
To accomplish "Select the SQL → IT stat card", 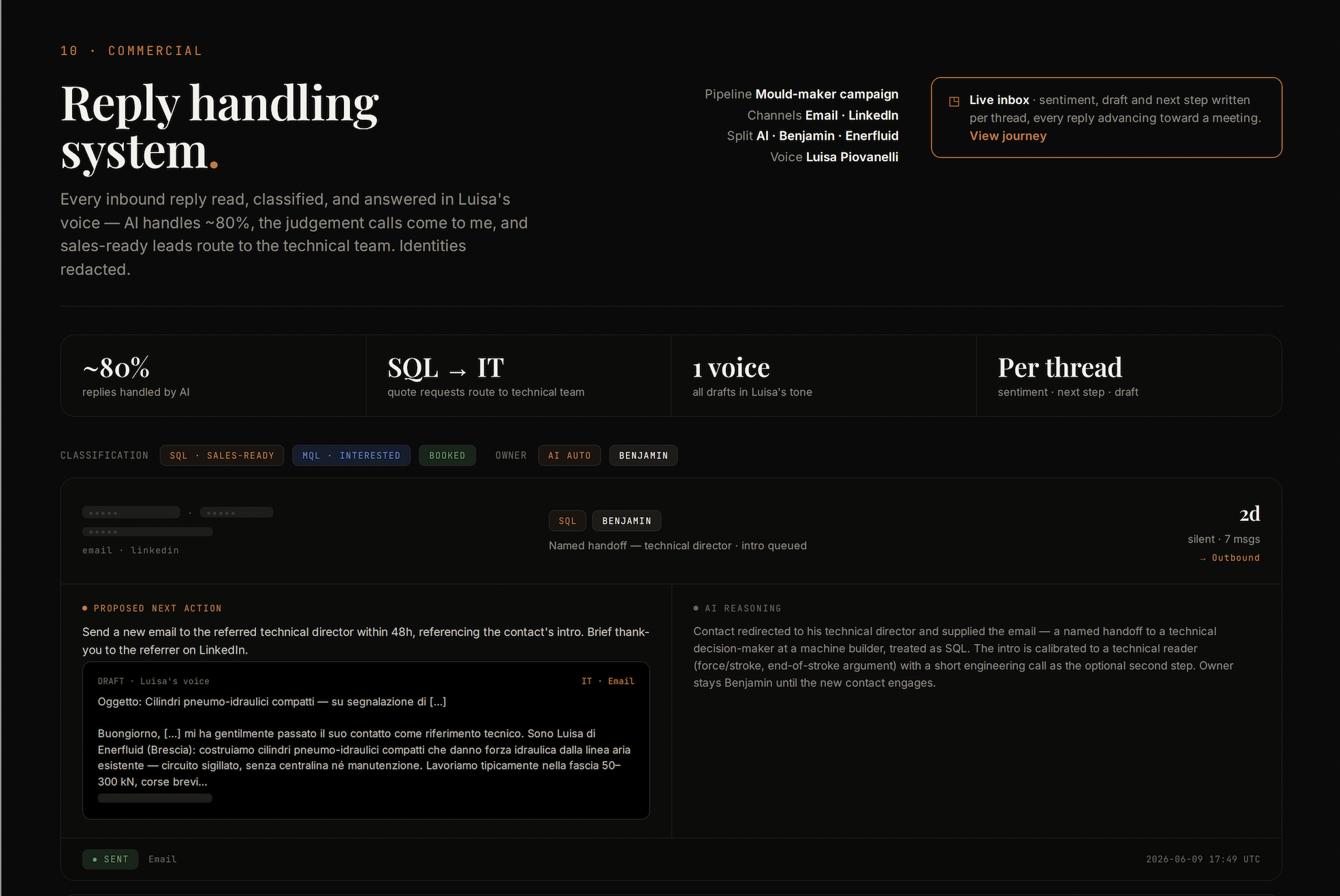I will tap(518, 376).
